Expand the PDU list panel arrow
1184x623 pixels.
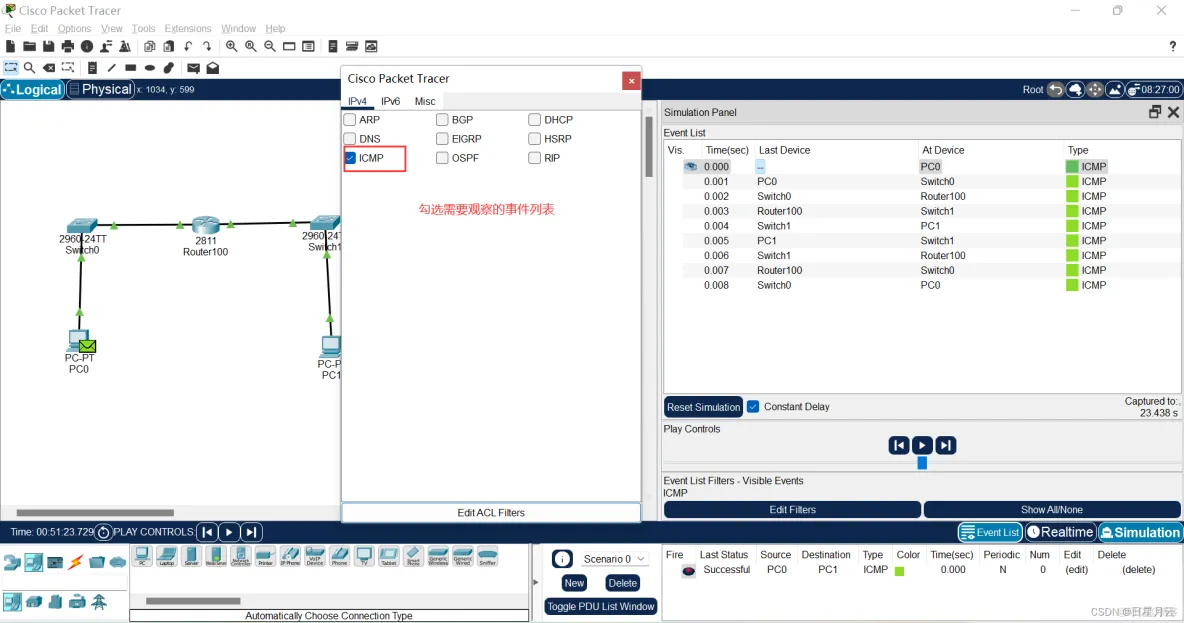[535, 582]
